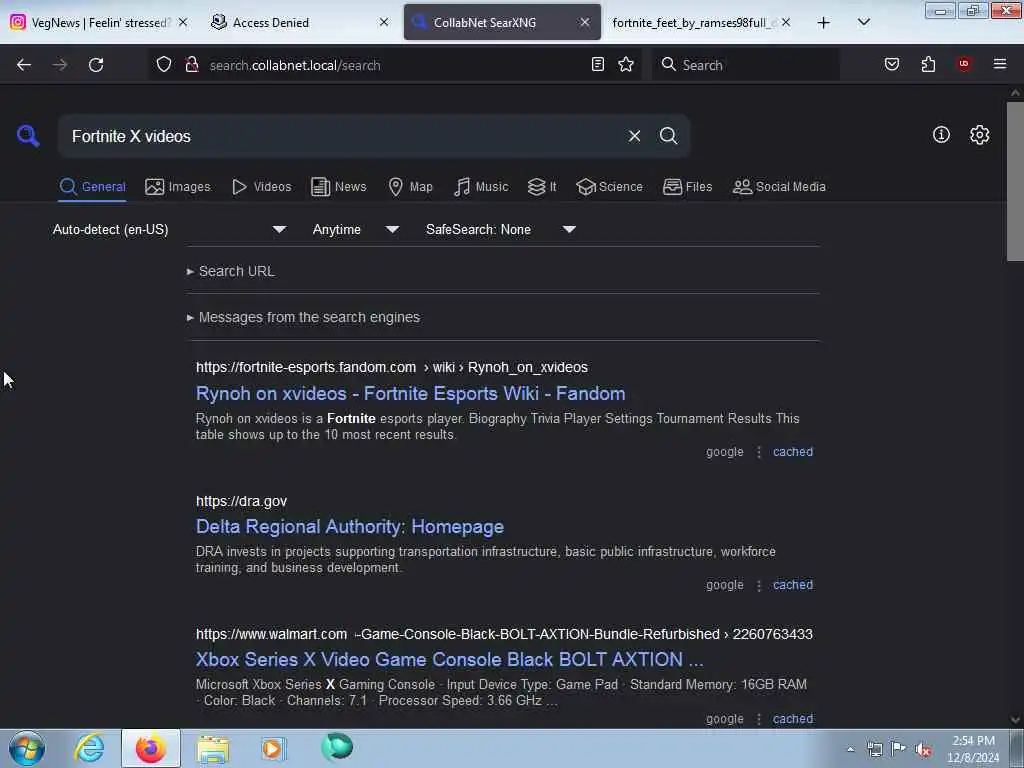Screen dimensions: 1024x768
Task: Click the taskbar clock 2:54 PM
Action: (x=973, y=749)
